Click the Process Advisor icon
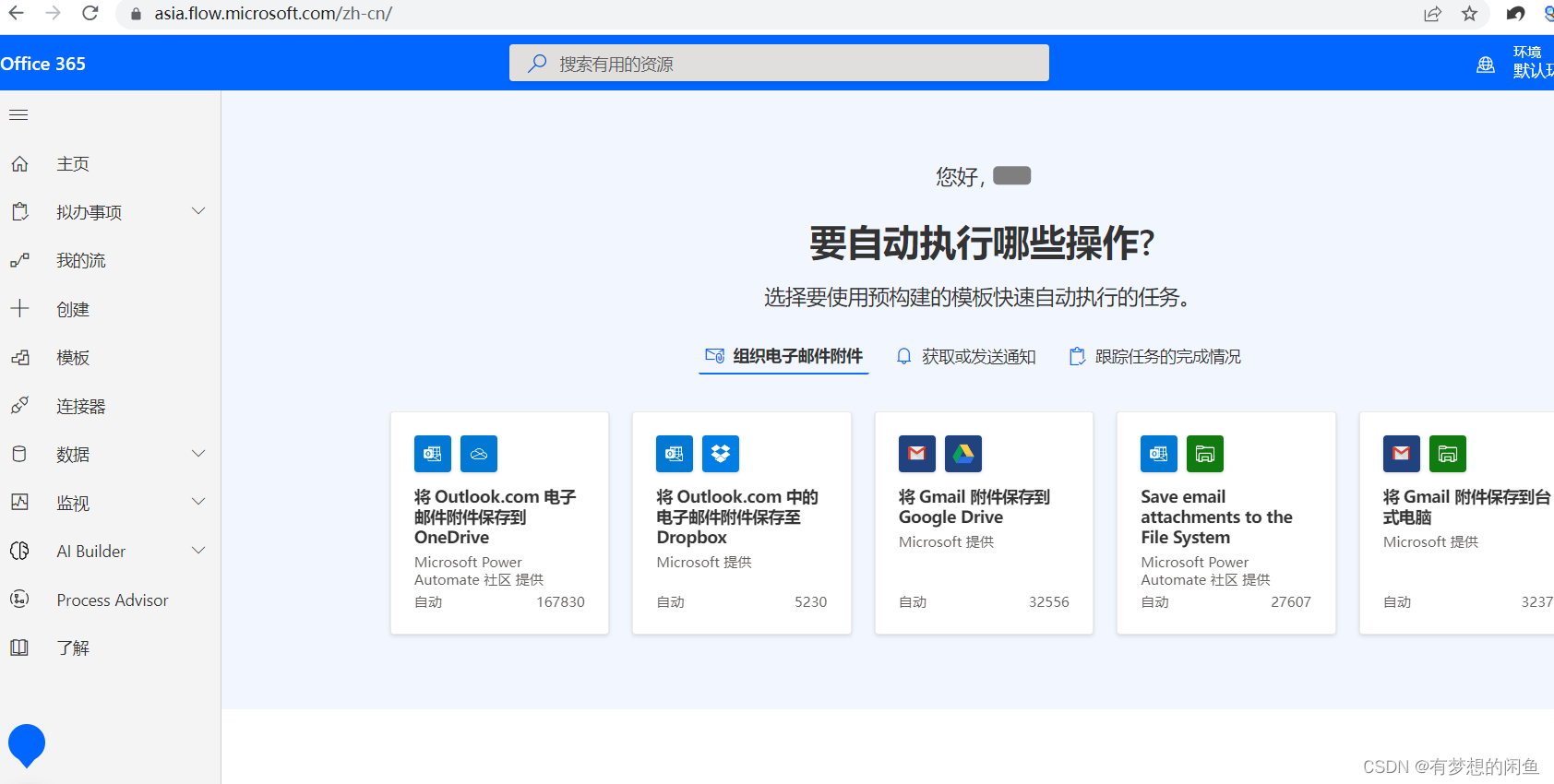 click(19, 600)
